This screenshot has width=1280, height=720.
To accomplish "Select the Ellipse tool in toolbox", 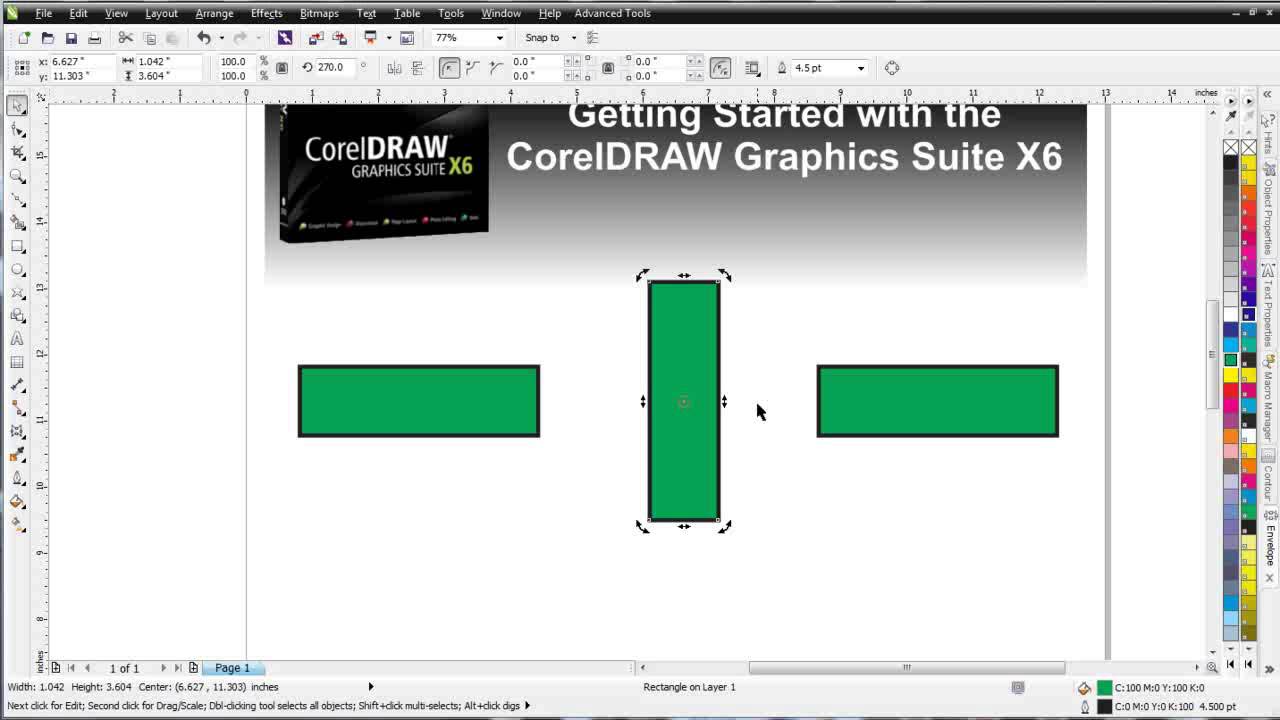I will 17,270.
